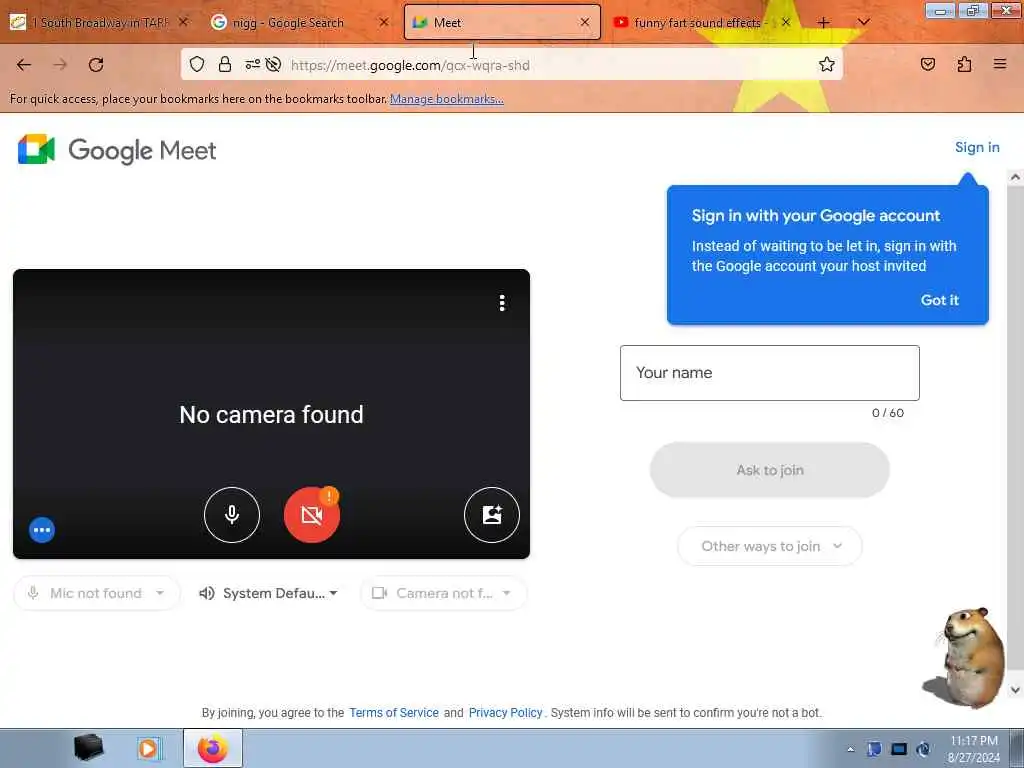Open the Save to Pocket icon
The height and width of the screenshot is (768, 1024).
[927, 64]
